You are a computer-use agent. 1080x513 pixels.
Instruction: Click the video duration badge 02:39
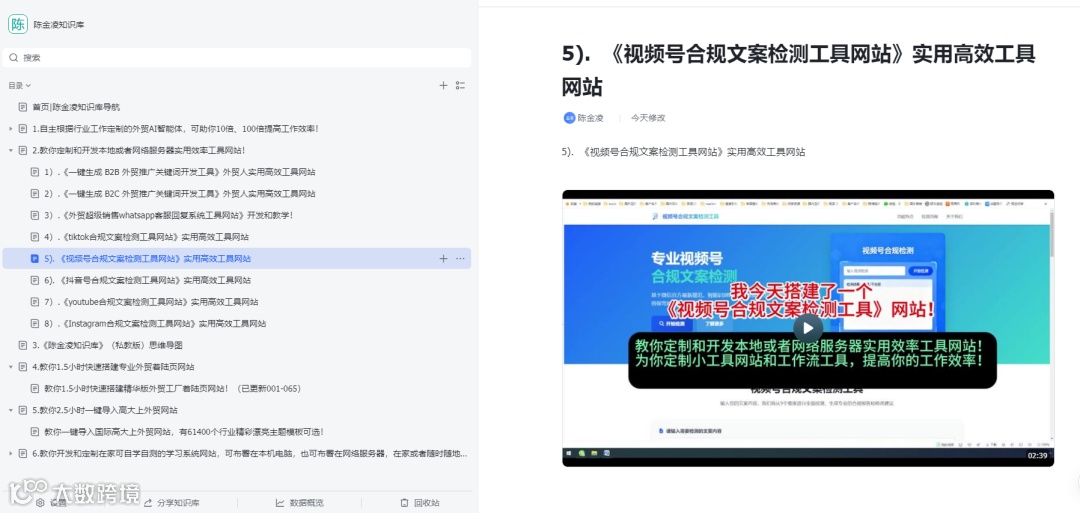click(x=1037, y=455)
